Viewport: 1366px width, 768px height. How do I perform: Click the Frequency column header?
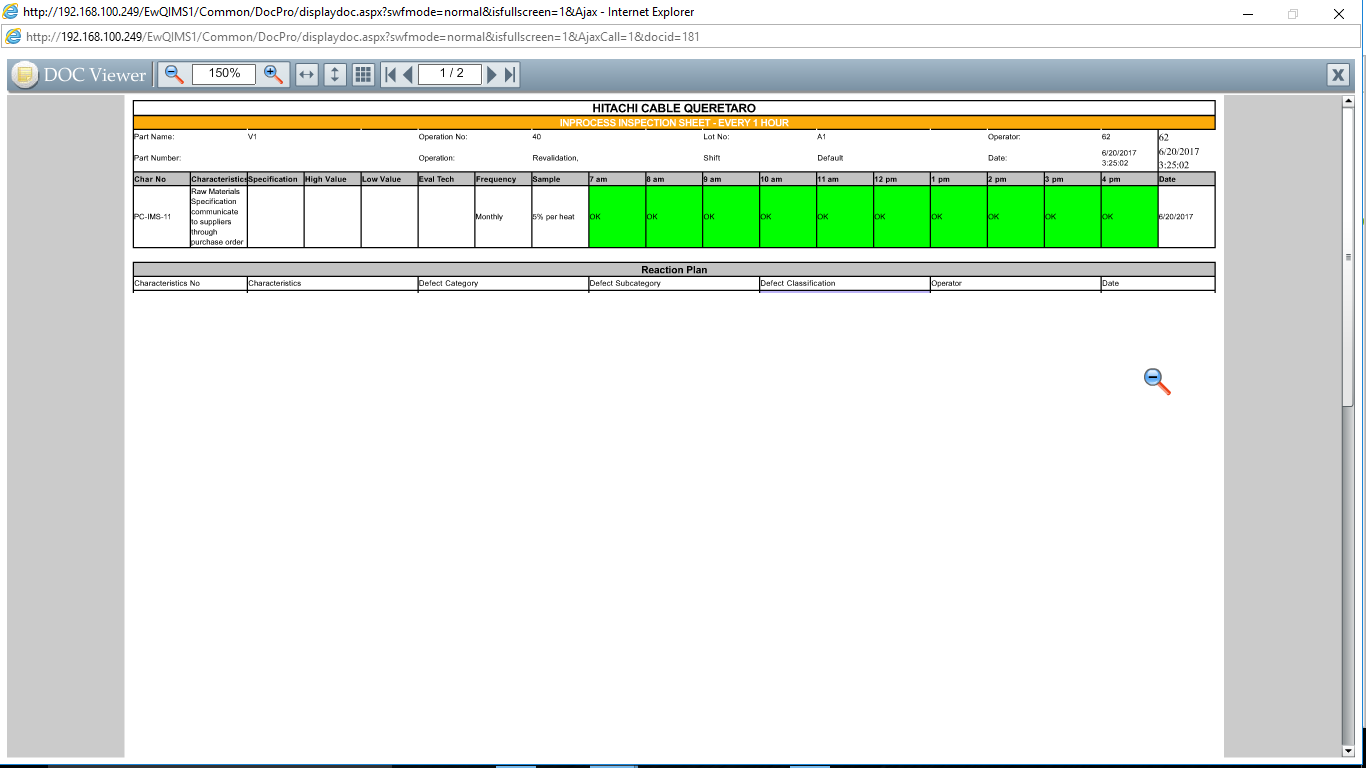504,179
